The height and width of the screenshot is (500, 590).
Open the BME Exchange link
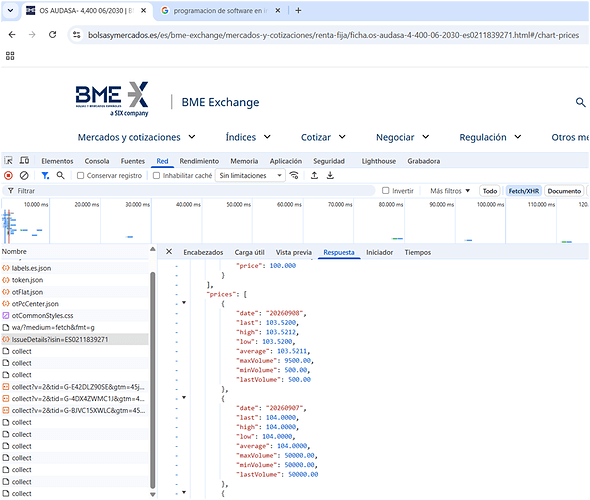pos(220,102)
